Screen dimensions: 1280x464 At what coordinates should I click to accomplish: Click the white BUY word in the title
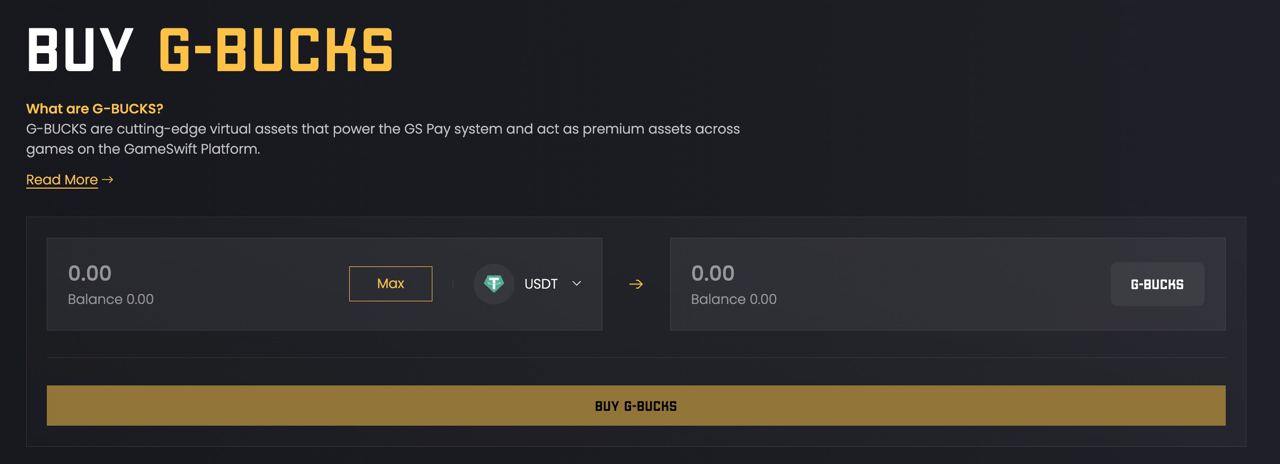80,47
